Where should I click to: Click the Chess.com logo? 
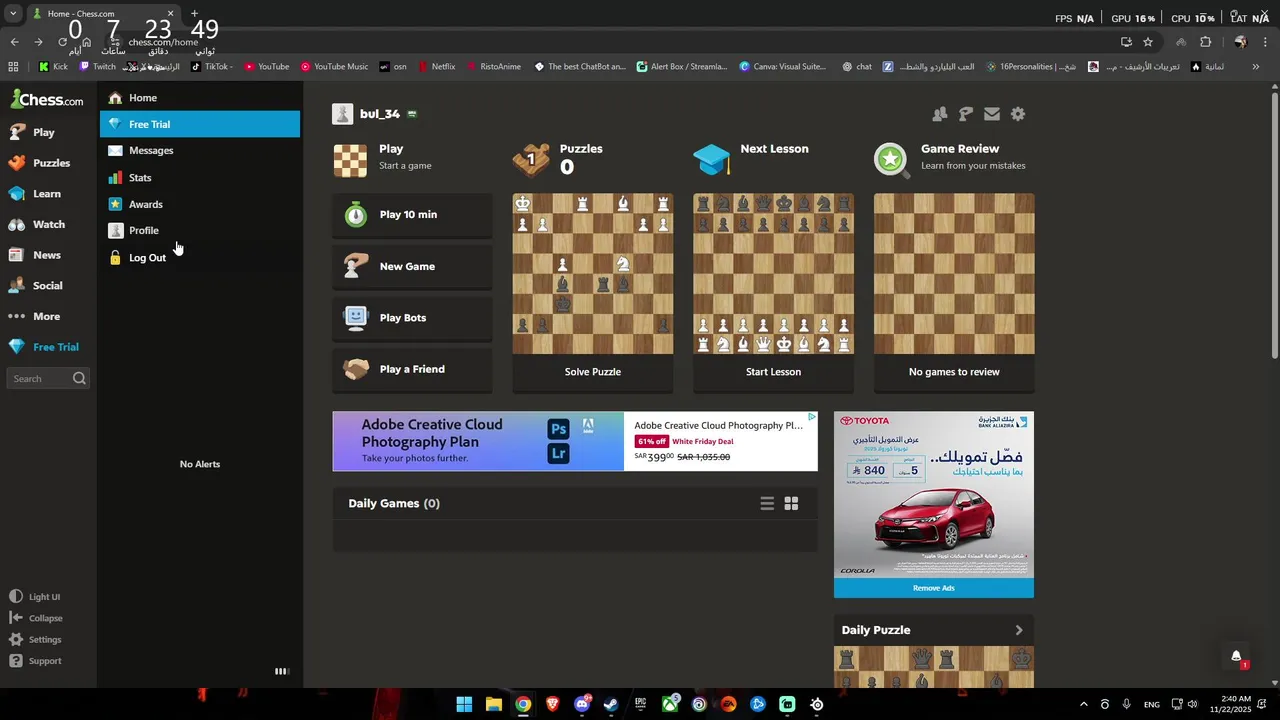pos(47,99)
